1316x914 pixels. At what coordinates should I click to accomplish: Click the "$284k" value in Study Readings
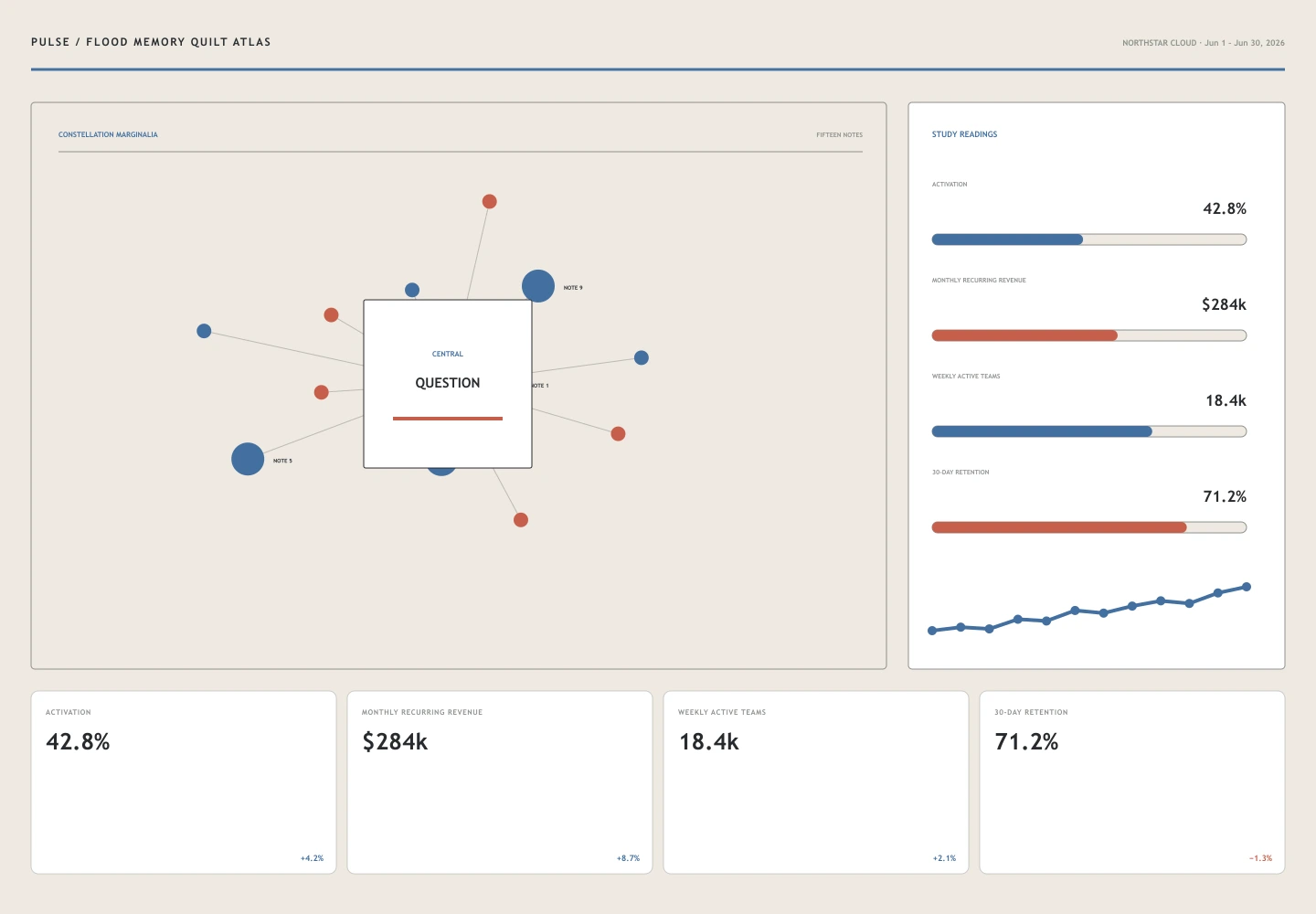1224,304
